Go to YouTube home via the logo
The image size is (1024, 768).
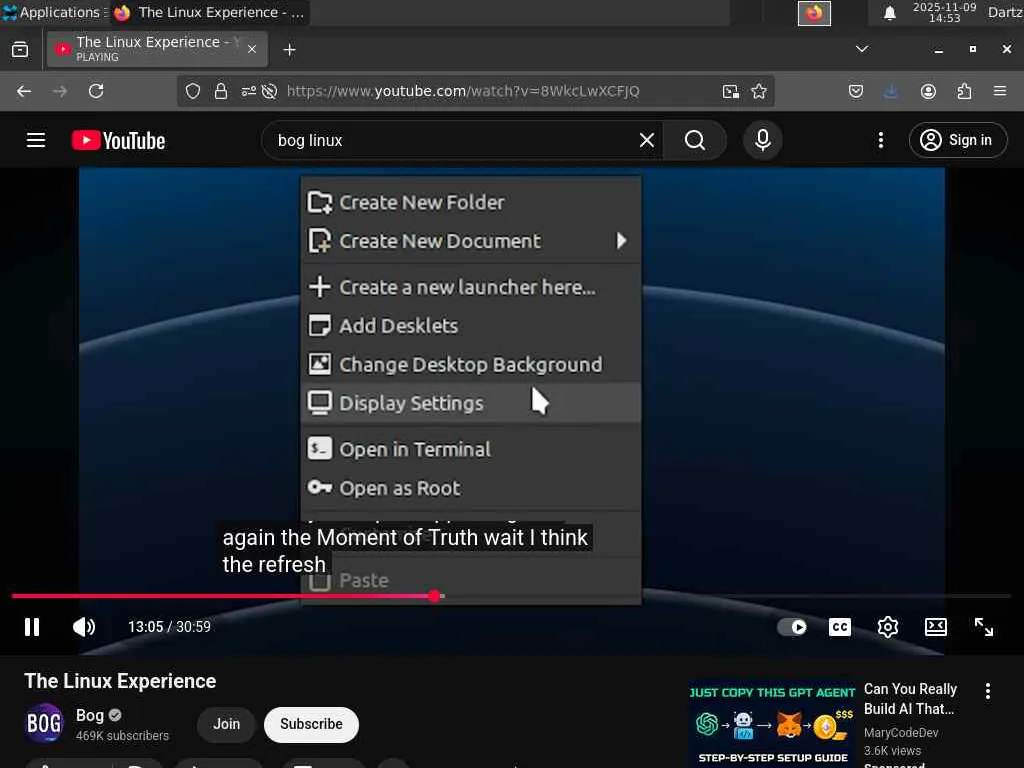[x=118, y=140]
